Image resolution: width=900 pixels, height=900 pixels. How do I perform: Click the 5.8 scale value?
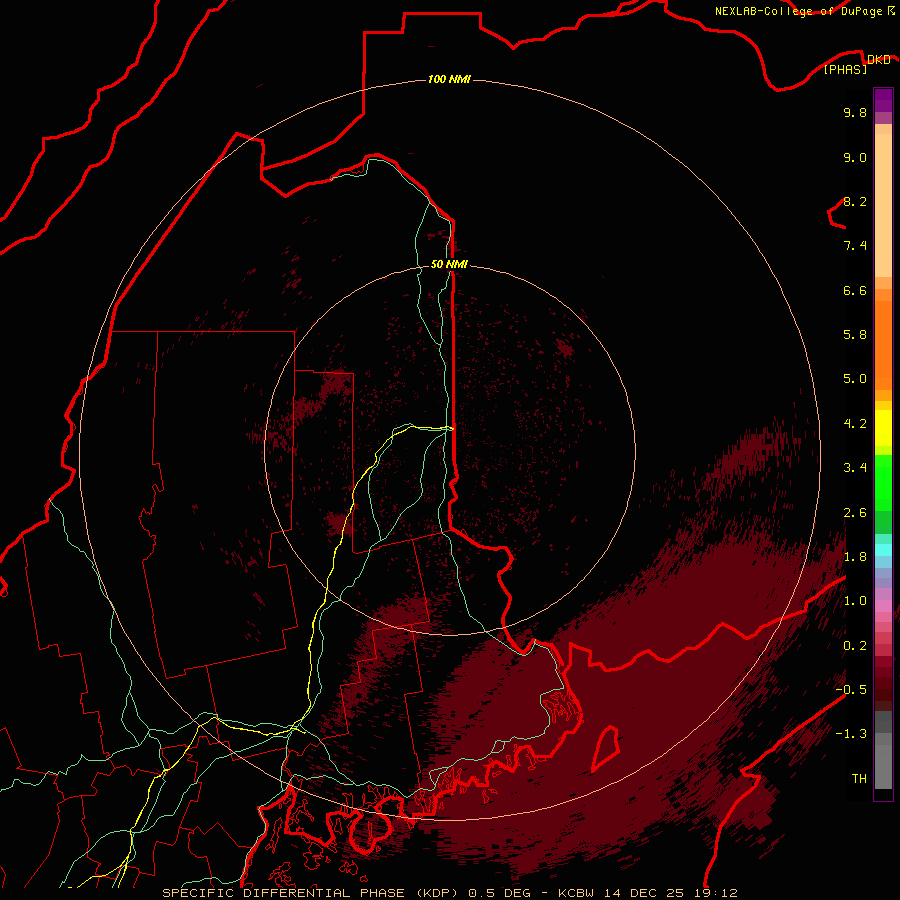click(x=855, y=335)
